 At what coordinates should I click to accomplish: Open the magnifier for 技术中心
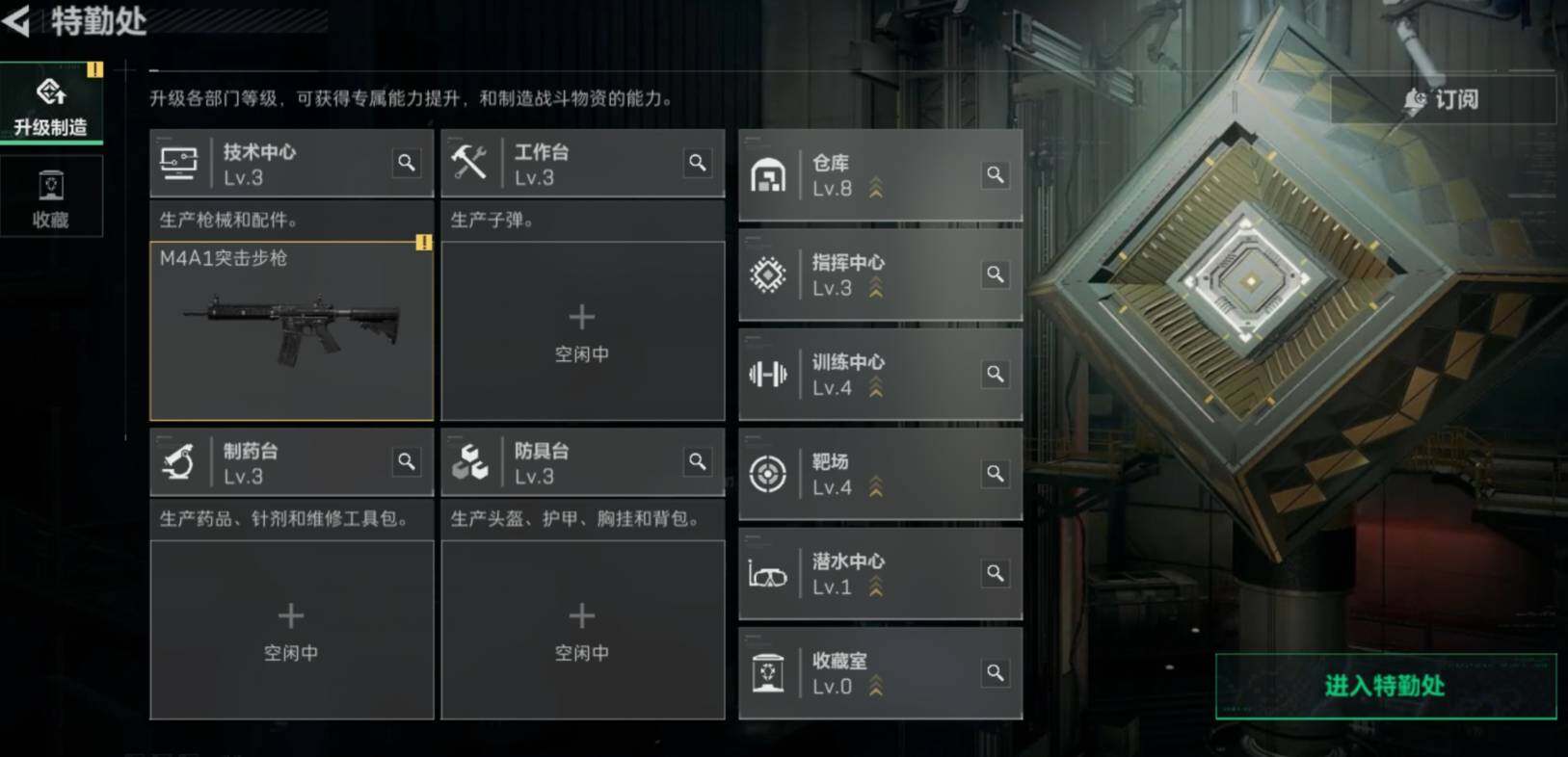pos(407,163)
